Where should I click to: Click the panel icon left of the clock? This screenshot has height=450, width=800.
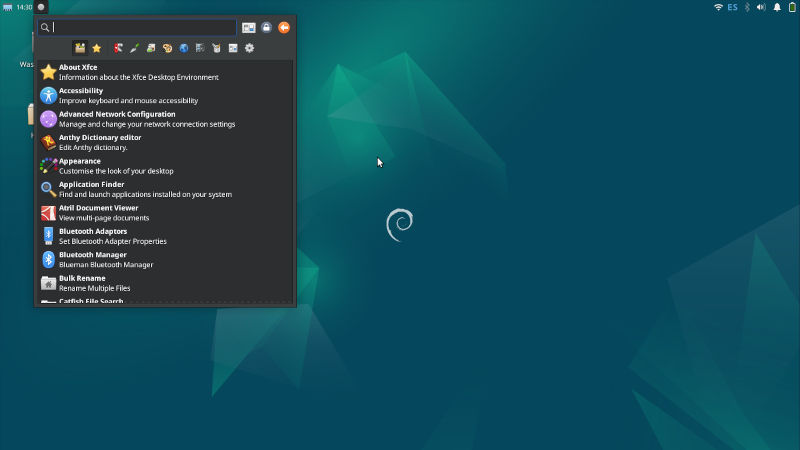click(x=8, y=7)
